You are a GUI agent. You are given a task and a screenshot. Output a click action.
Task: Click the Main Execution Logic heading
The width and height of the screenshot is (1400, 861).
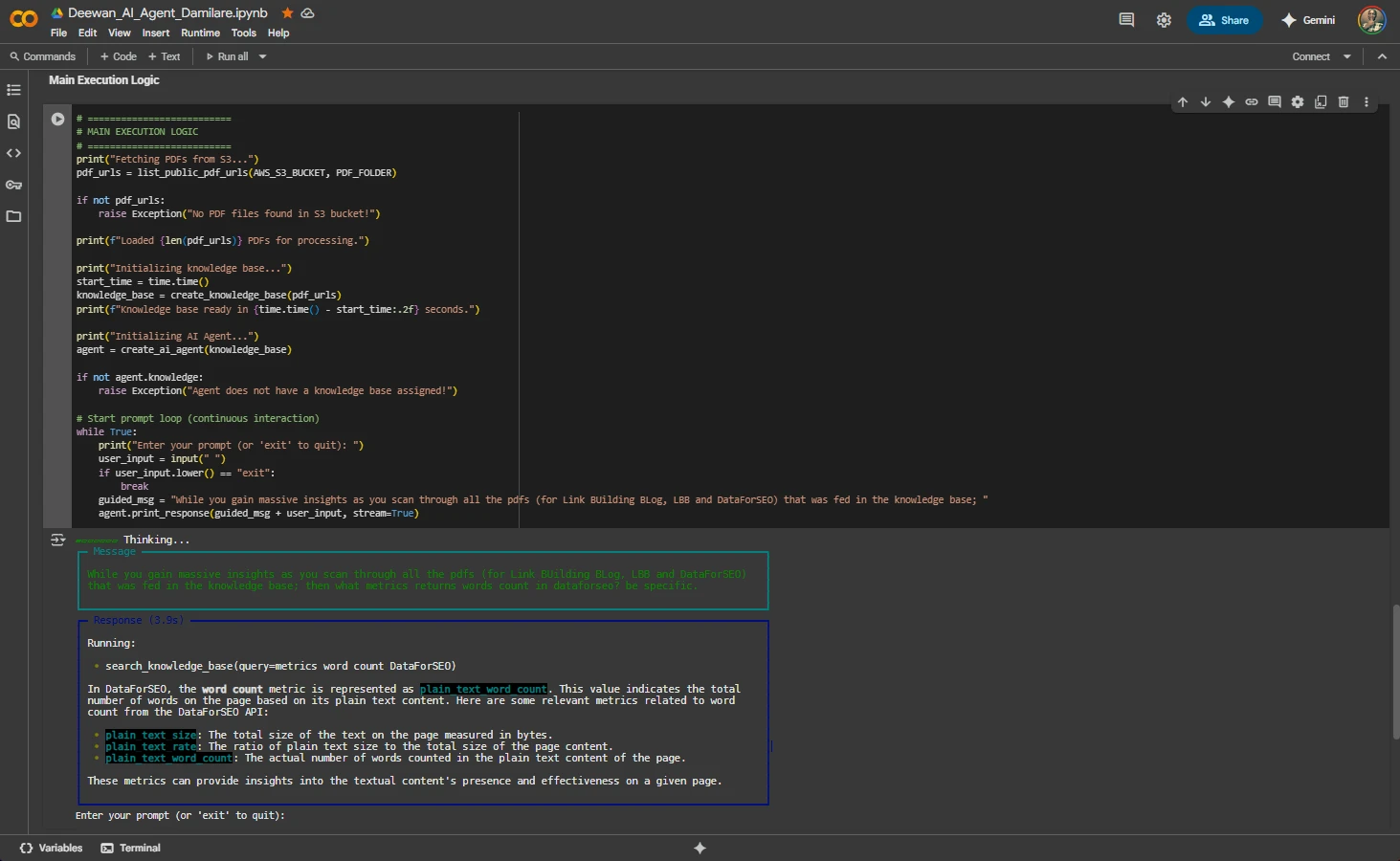[104, 80]
